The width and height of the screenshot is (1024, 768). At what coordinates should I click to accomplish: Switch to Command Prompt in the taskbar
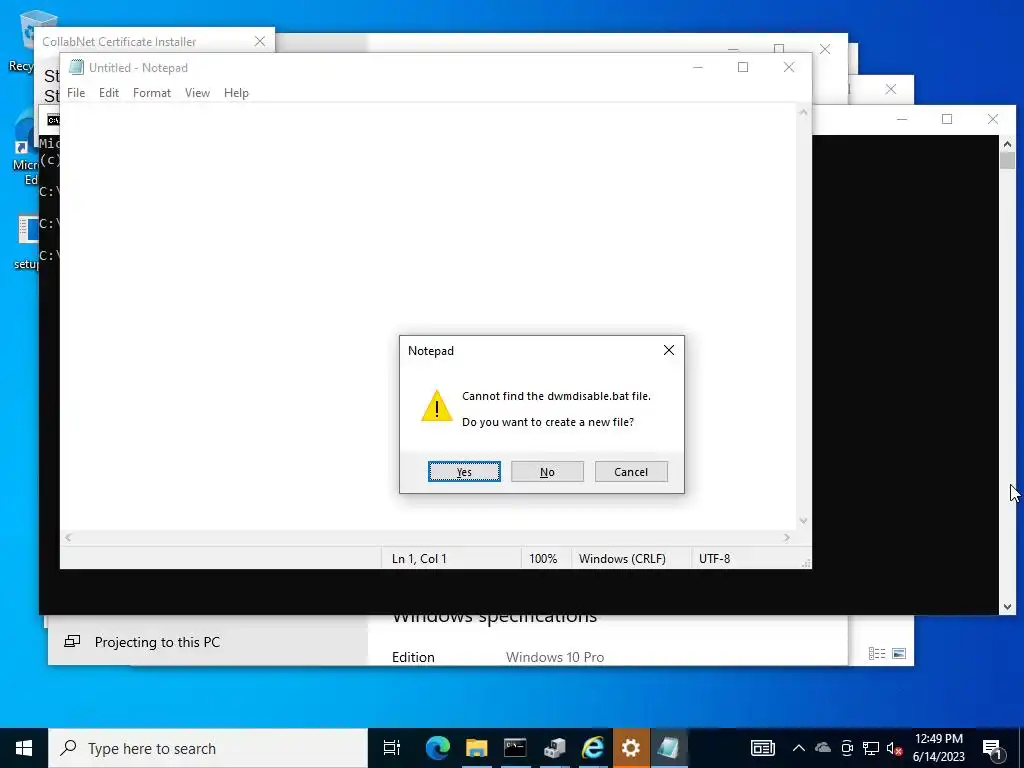point(515,748)
